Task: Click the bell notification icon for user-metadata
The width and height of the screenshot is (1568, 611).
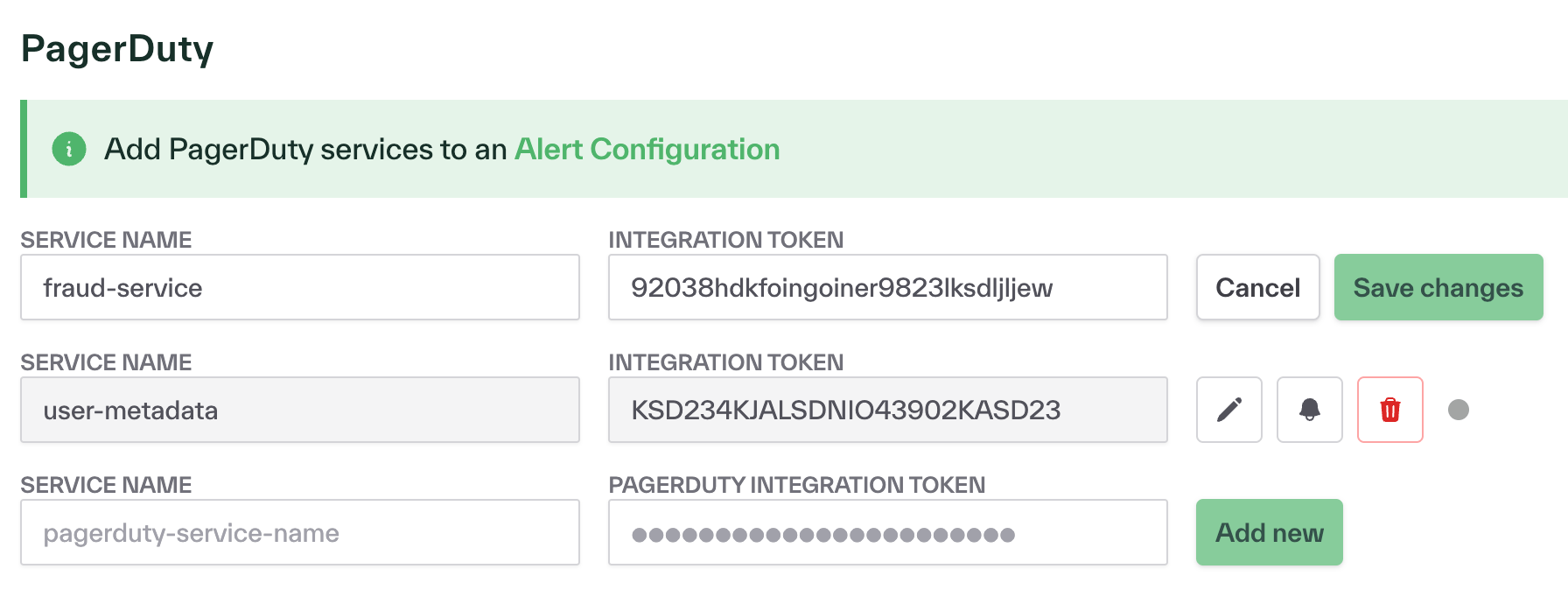Action: click(1309, 410)
